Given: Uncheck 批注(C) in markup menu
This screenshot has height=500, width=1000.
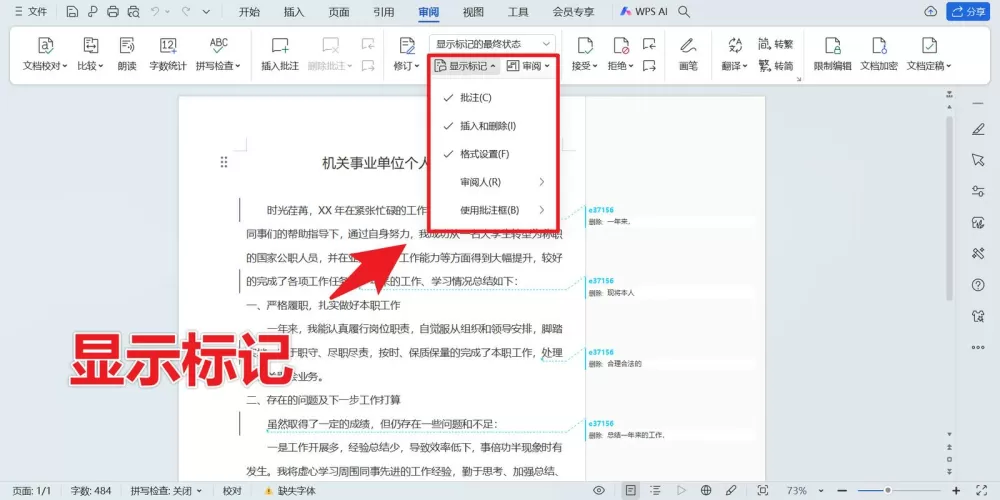Looking at the screenshot, I should (492, 98).
